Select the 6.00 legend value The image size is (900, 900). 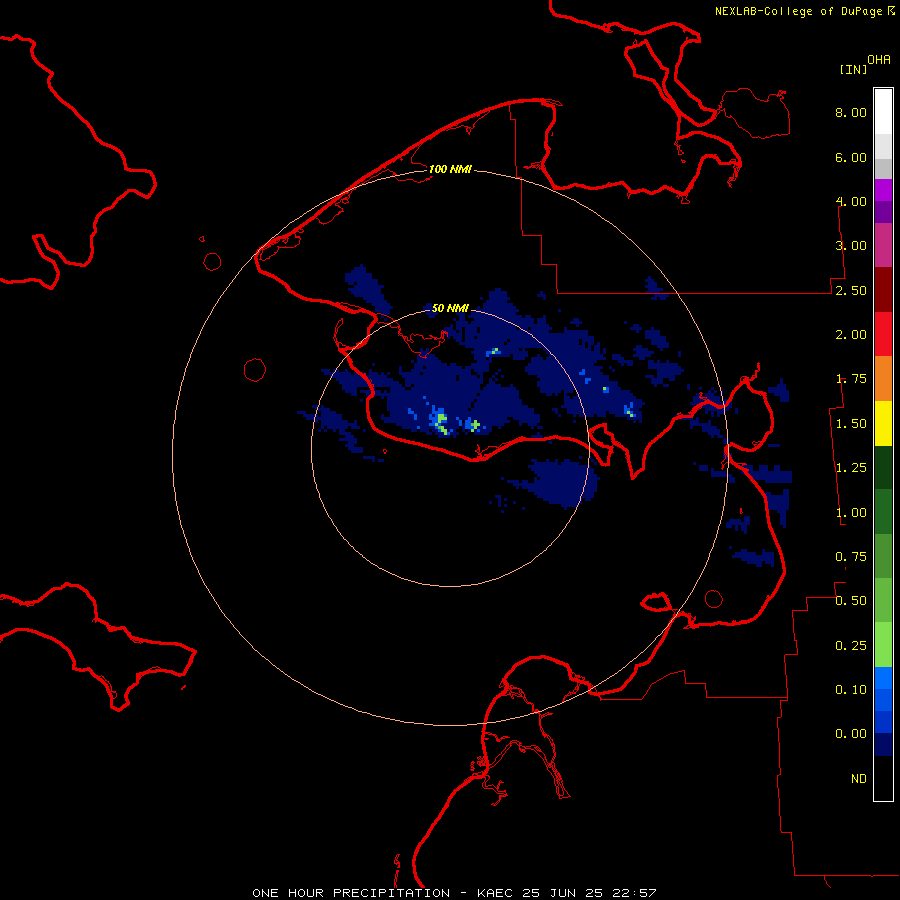coord(851,157)
